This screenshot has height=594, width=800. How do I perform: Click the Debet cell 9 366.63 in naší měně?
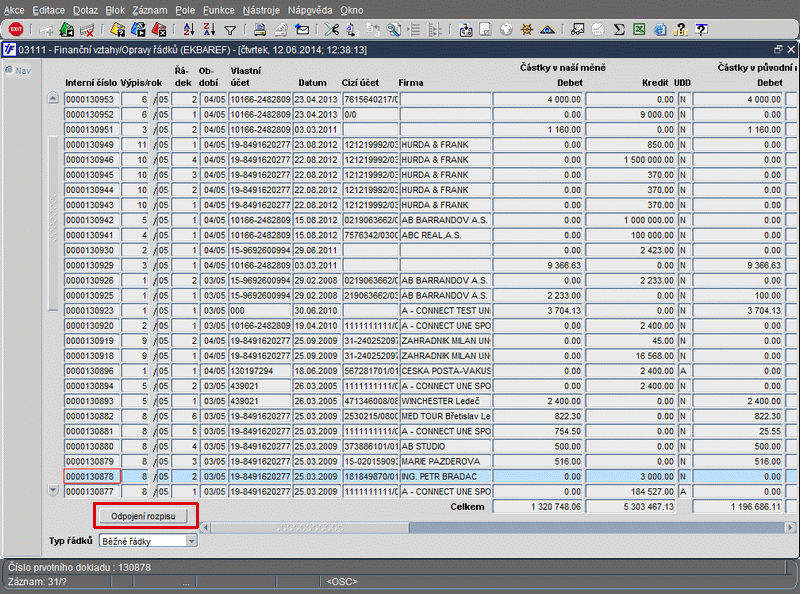pyautogui.click(x=537, y=265)
